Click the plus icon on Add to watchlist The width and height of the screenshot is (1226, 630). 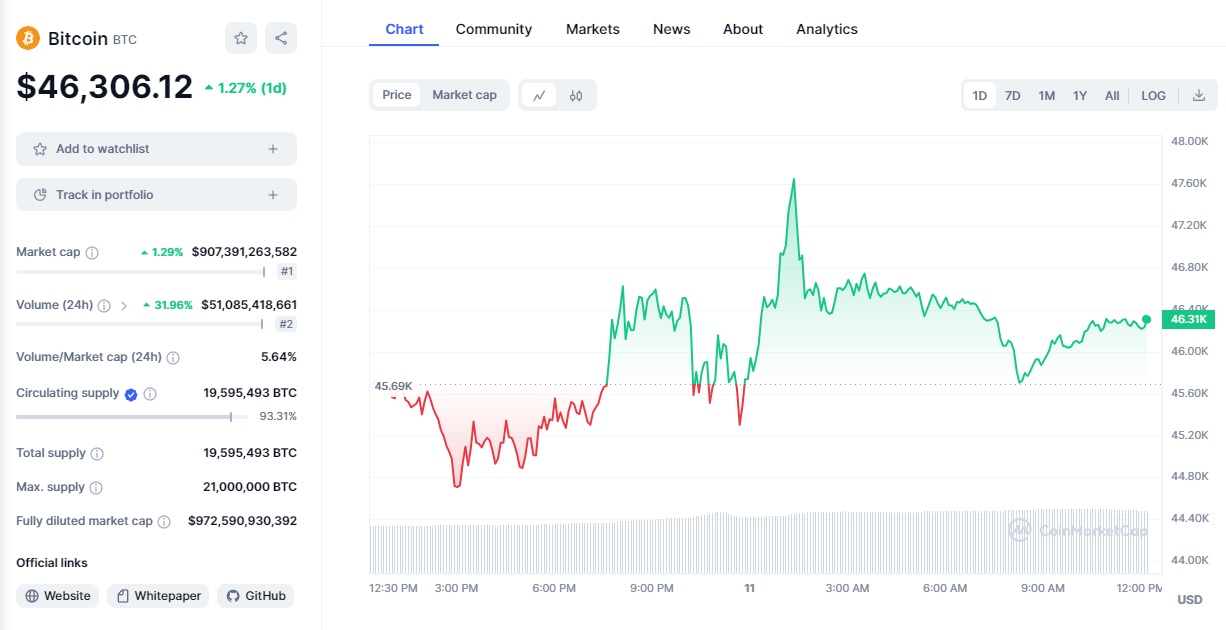point(273,149)
